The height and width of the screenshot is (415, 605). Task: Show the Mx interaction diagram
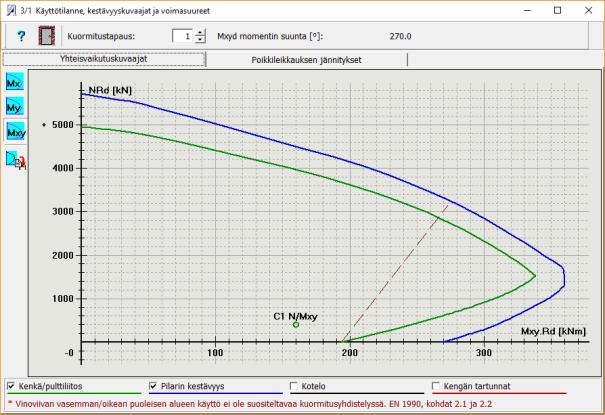tap(15, 82)
